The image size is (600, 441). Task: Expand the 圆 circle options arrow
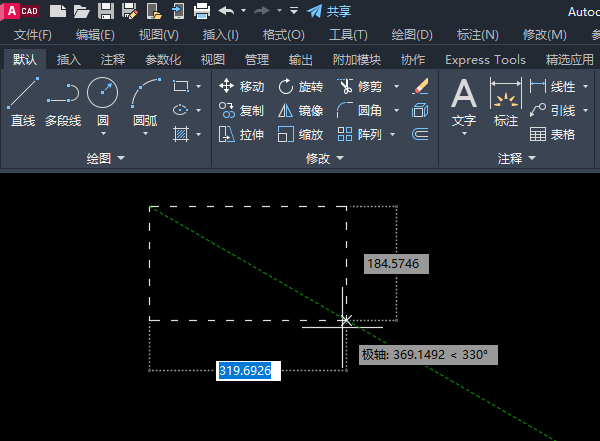coord(103,134)
